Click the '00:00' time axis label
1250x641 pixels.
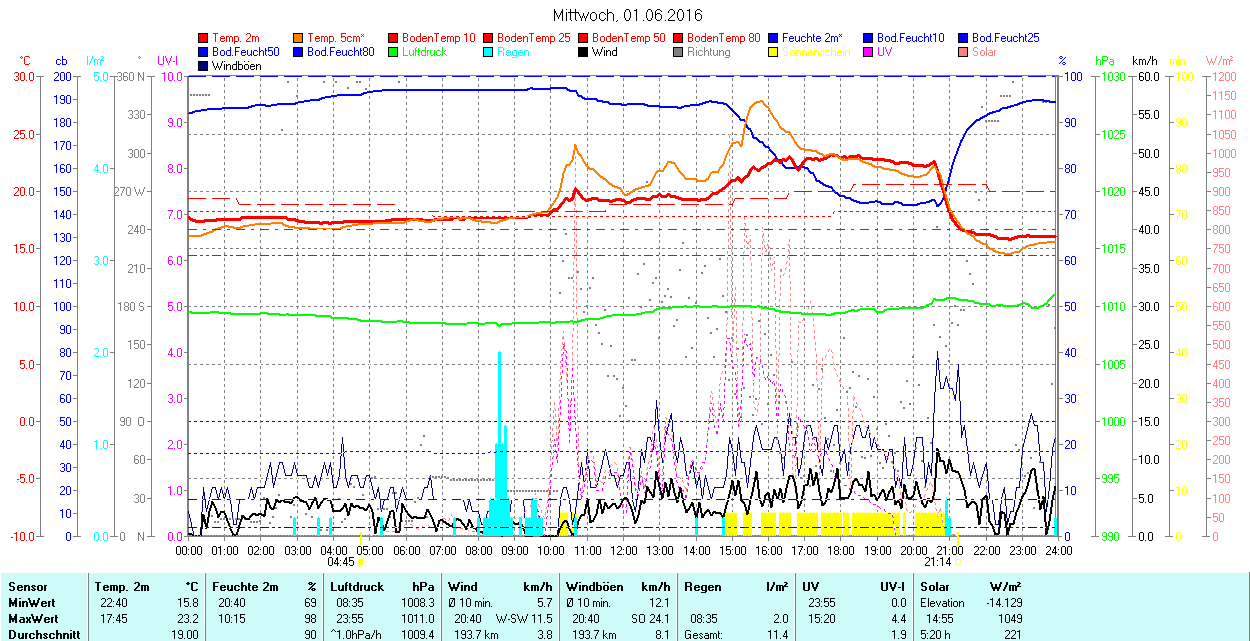point(189,549)
